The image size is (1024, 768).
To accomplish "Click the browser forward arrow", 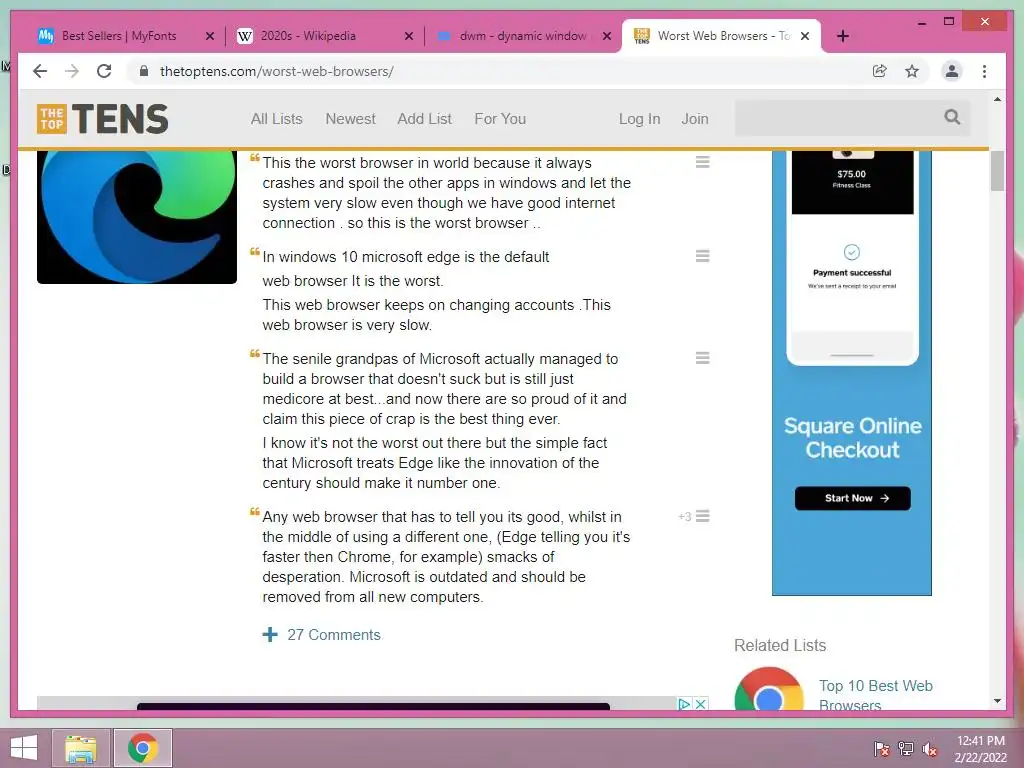I will click(72, 71).
